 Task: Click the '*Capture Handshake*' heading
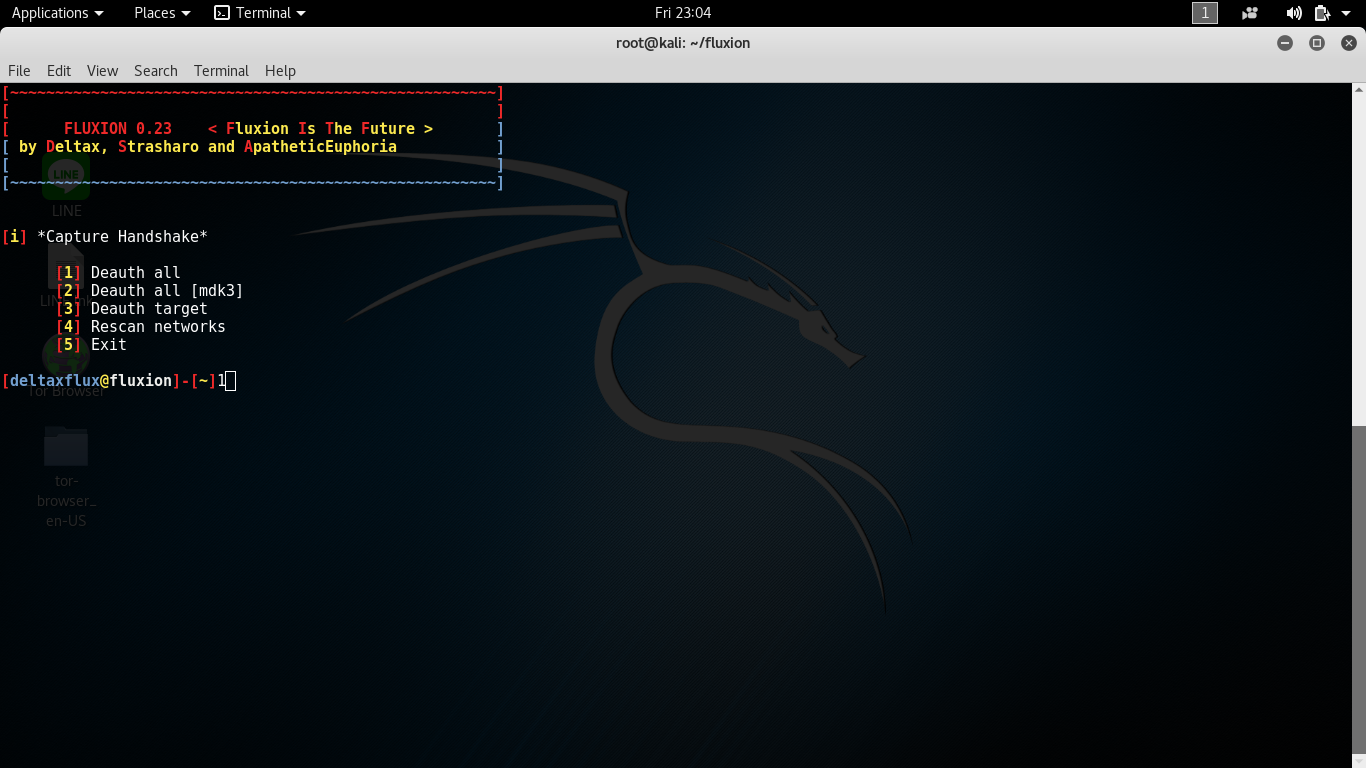point(122,236)
